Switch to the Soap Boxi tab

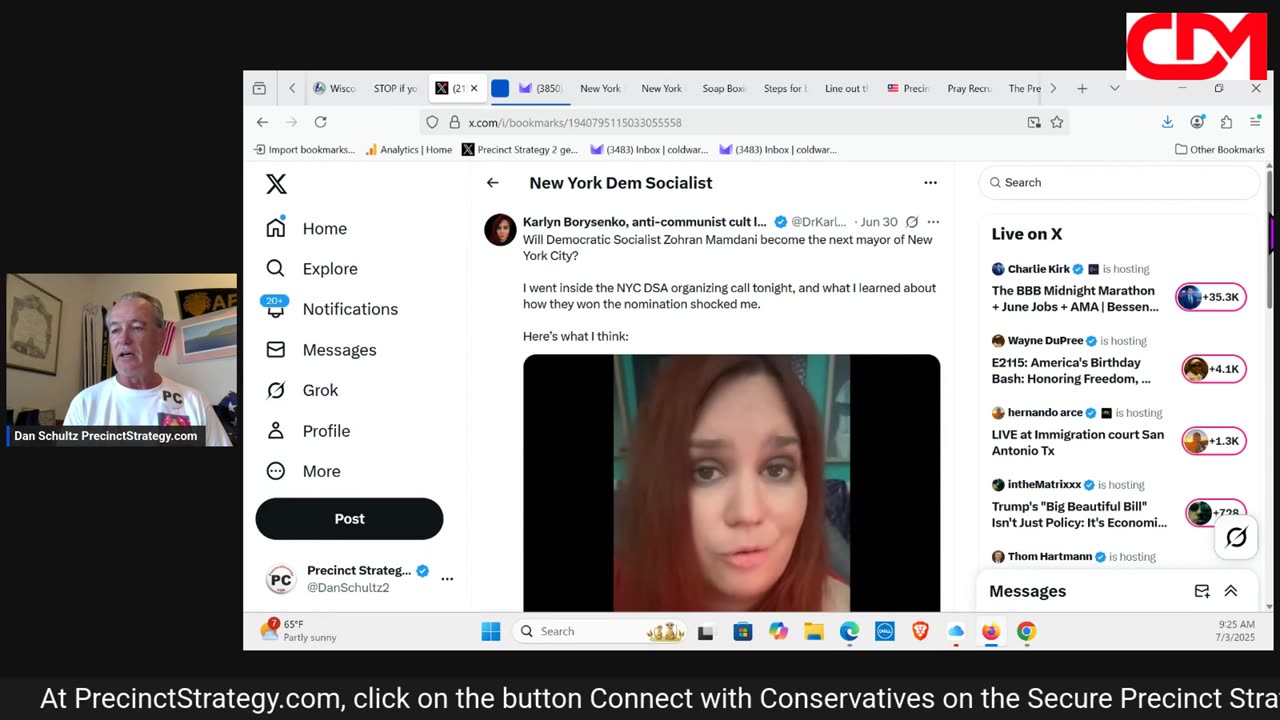724,88
